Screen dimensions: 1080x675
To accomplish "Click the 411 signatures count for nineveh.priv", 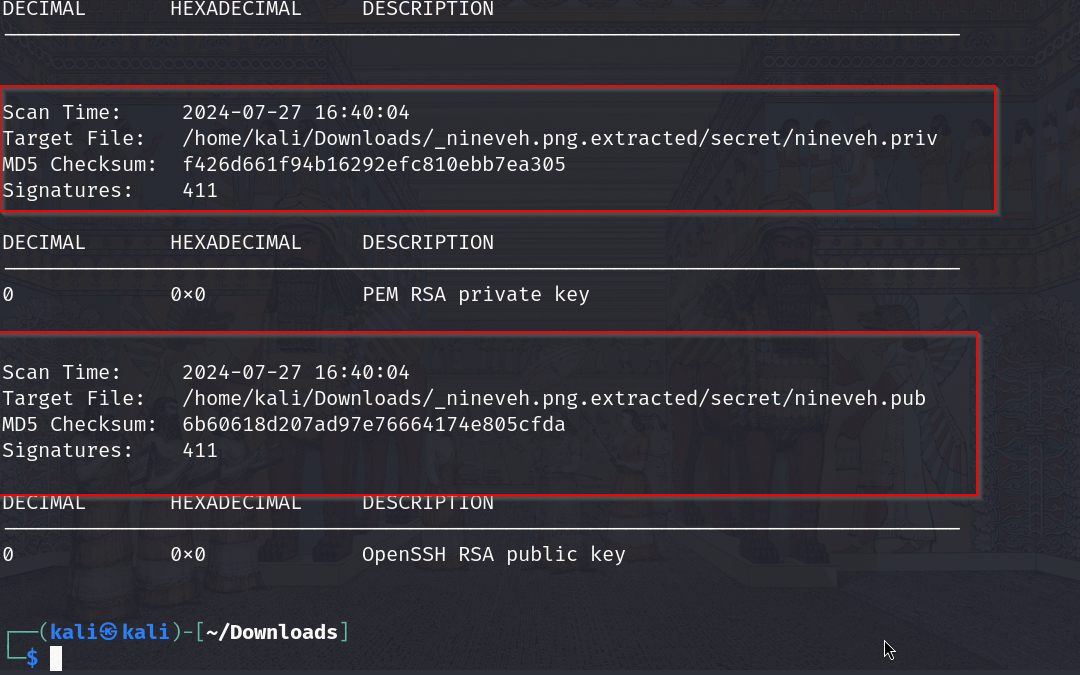I will (x=200, y=190).
